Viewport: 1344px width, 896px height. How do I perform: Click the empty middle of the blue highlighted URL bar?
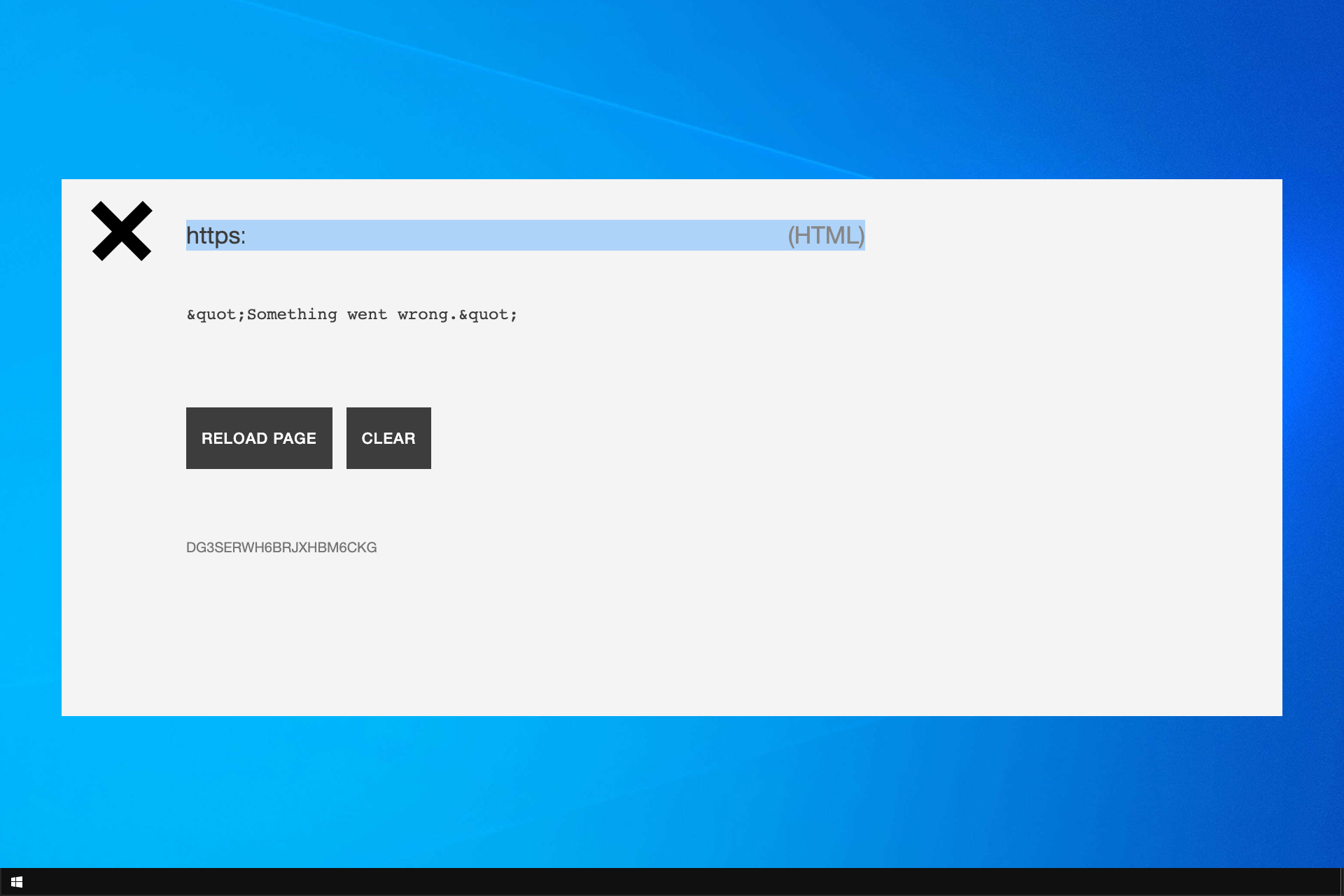[517, 235]
